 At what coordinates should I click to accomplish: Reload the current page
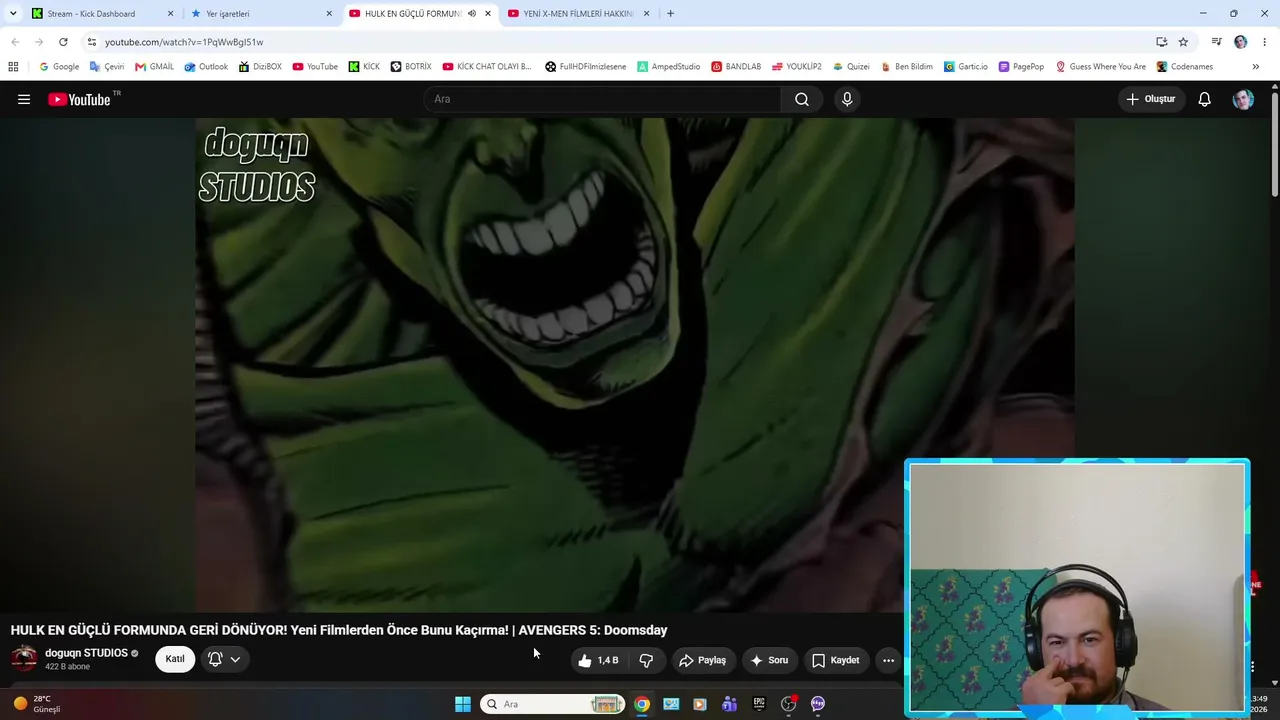pyautogui.click(x=63, y=42)
